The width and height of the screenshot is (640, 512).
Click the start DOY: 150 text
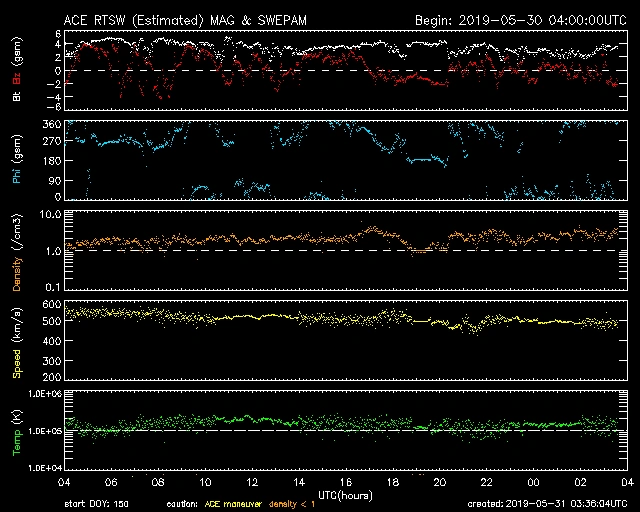[x=95, y=503]
